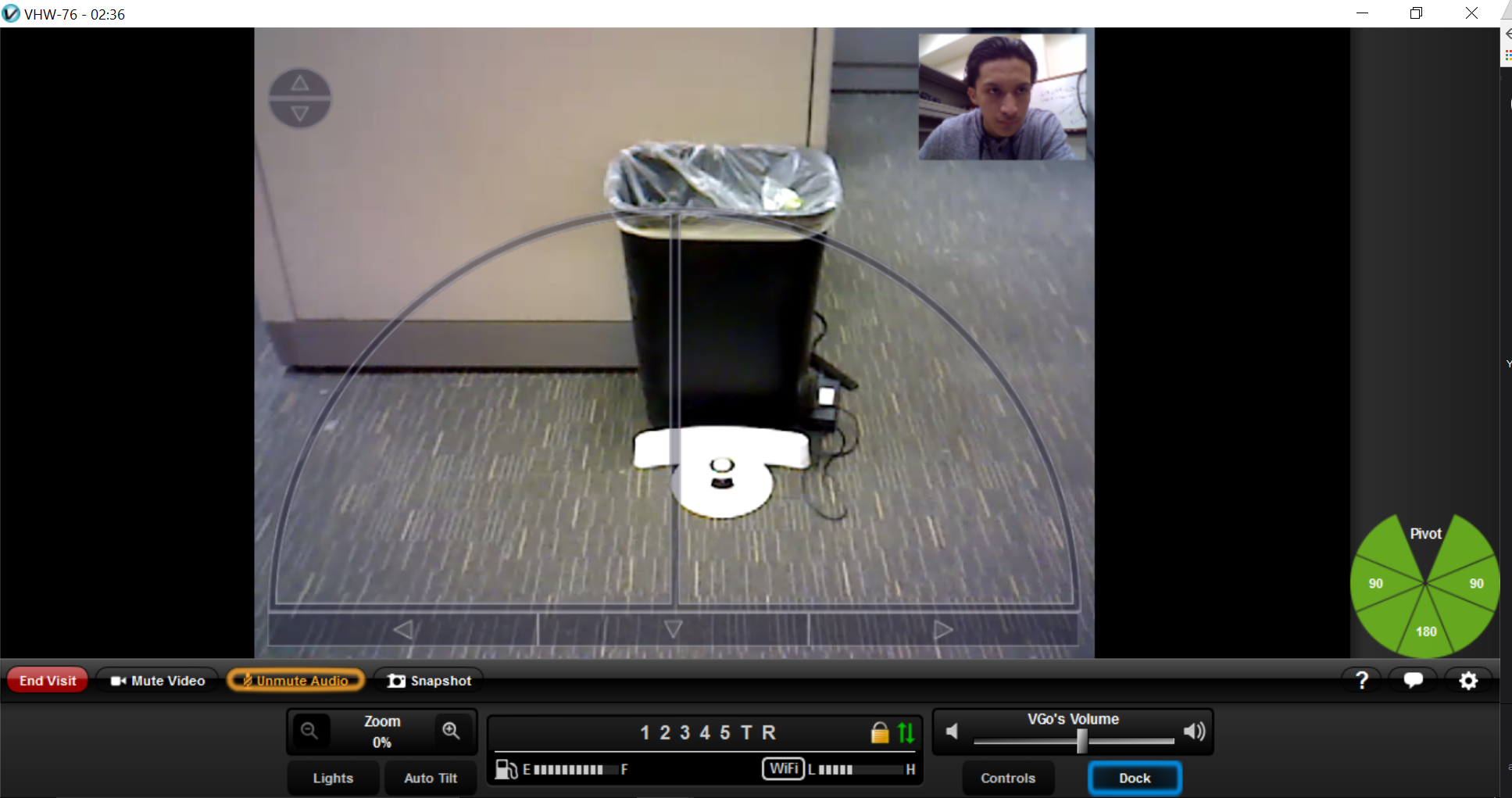1512x798 pixels.
Task: Pivot 90 degrees left
Action: (x=1376, y=584)
